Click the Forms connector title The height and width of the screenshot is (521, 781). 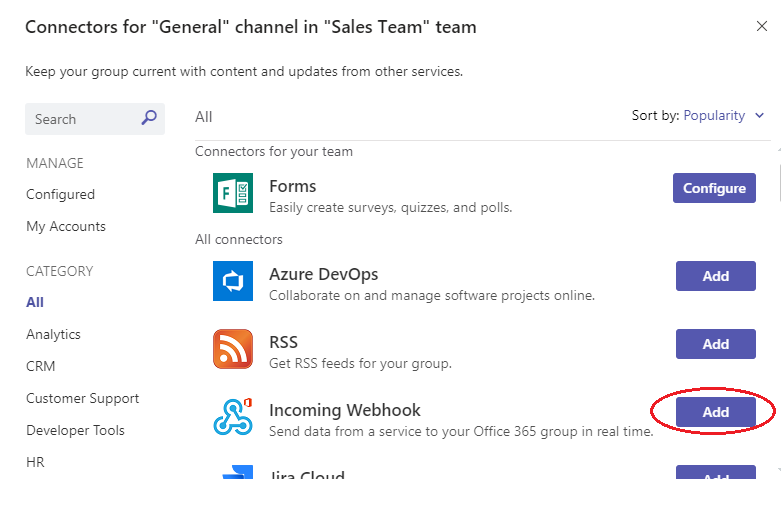(x=292, y=186)
